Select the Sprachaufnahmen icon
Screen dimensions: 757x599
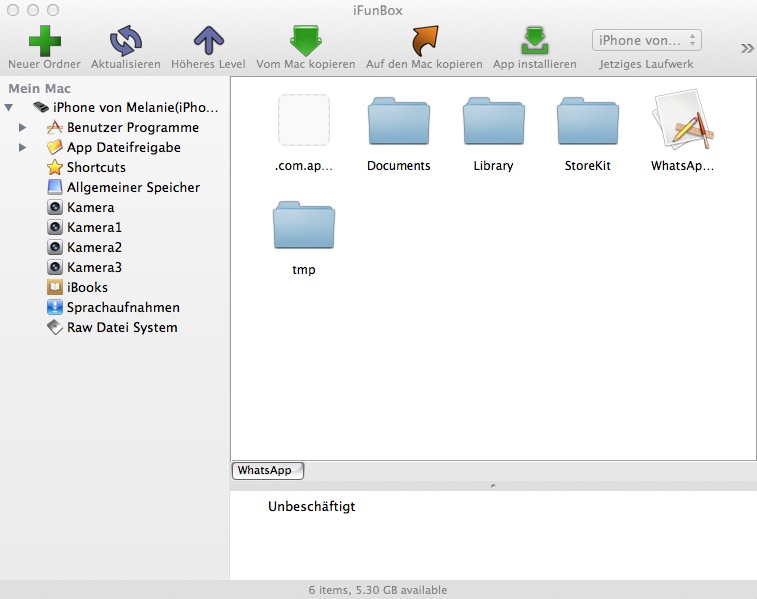55,307
